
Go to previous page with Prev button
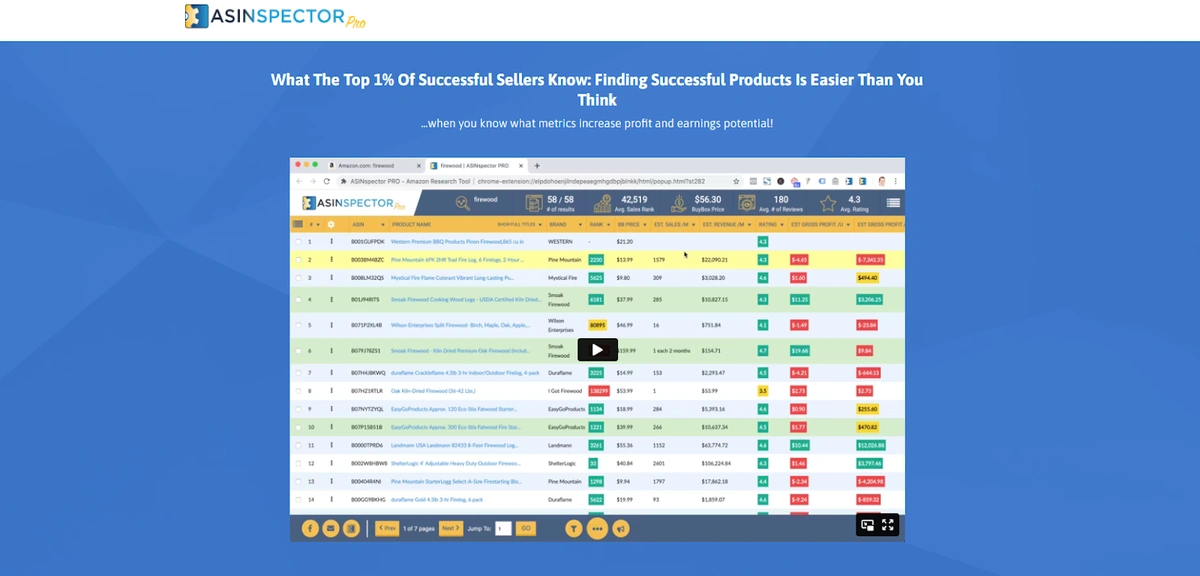pyautogui.click(x=386, y=528)
